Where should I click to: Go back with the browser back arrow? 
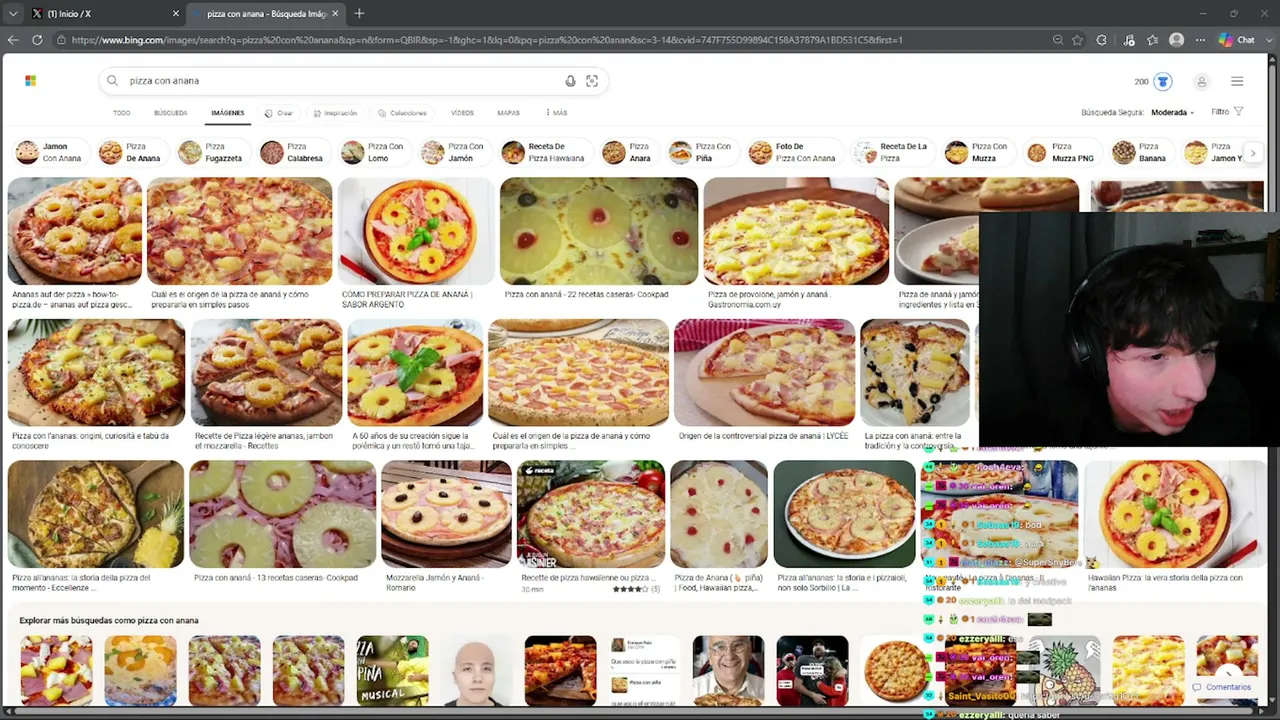(x=13, y=40)
